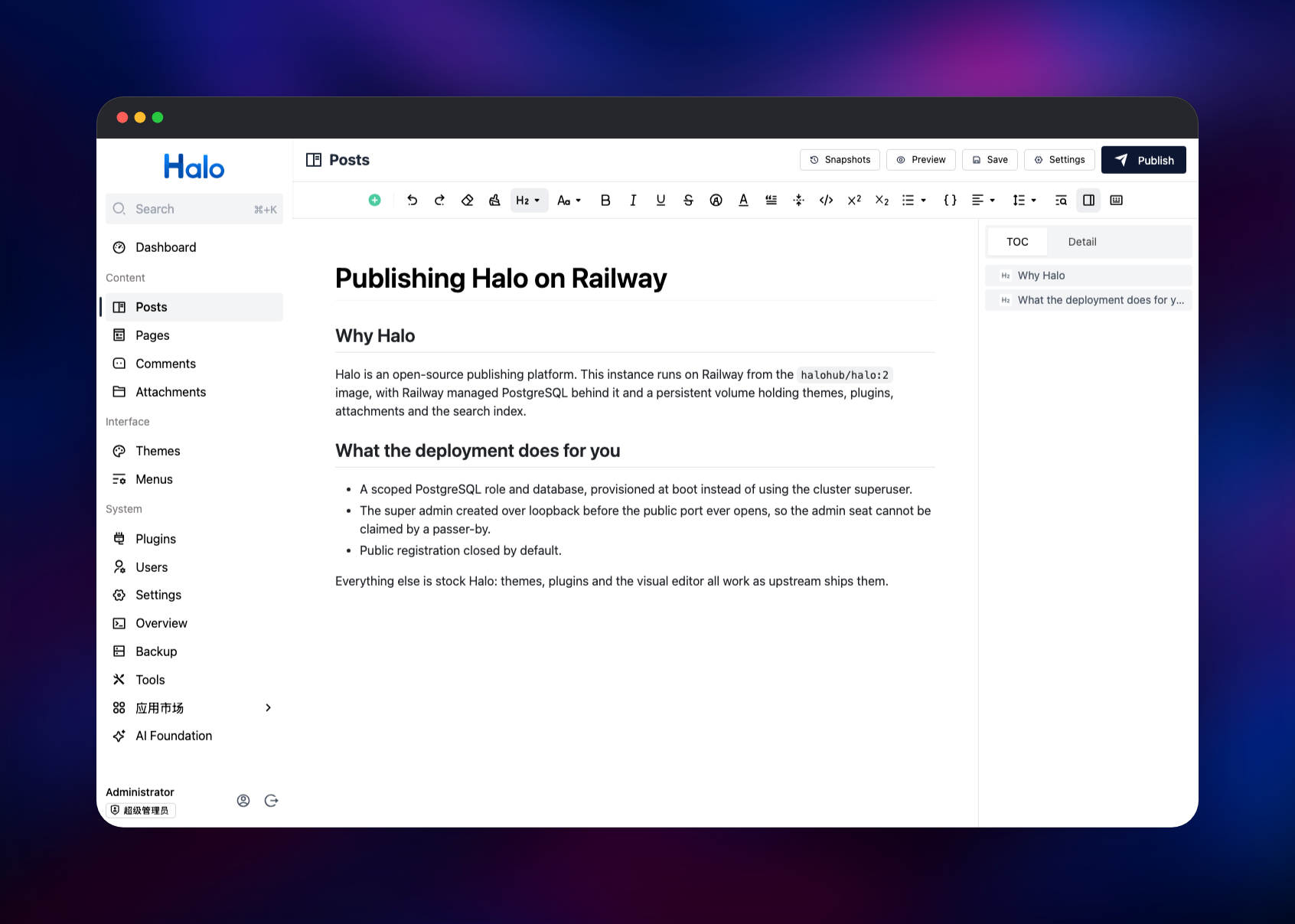Publish the post

coord(1143,160)
